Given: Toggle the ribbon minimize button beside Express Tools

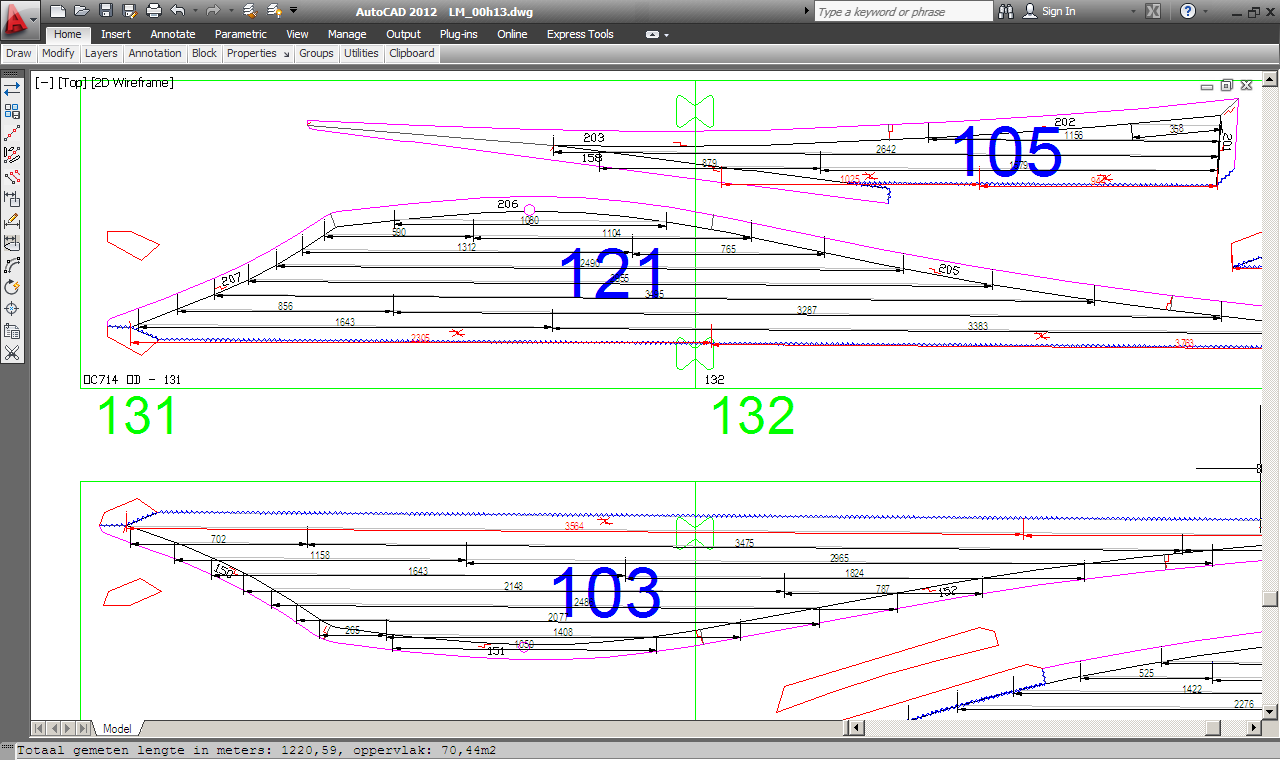Looking at the screenshot, I should point(653,34).
